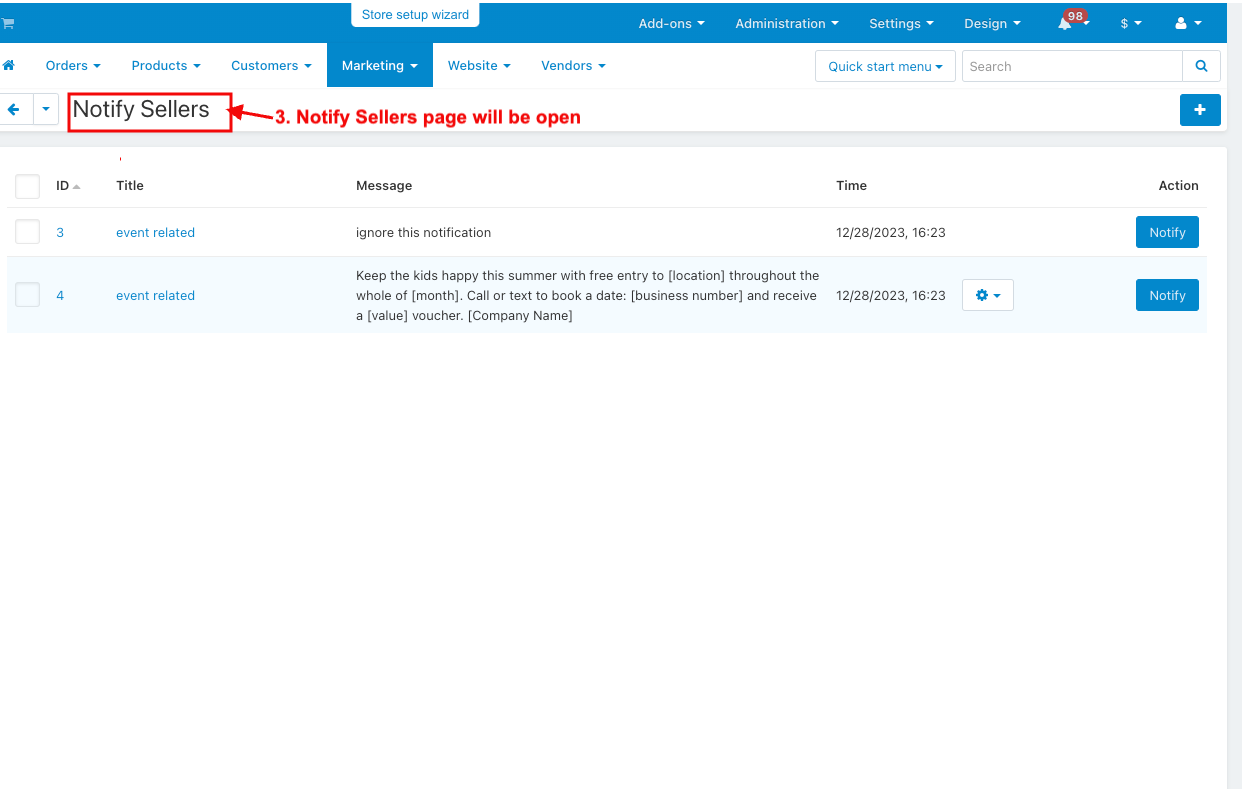
Task: Expand the dropdown arrow beside back button
Action: pyautogui.click(x=46, y=109)
